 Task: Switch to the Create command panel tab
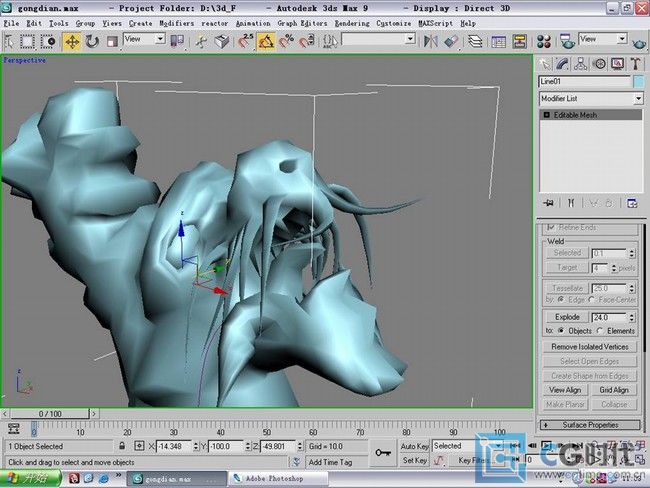(x=544, y=64)
